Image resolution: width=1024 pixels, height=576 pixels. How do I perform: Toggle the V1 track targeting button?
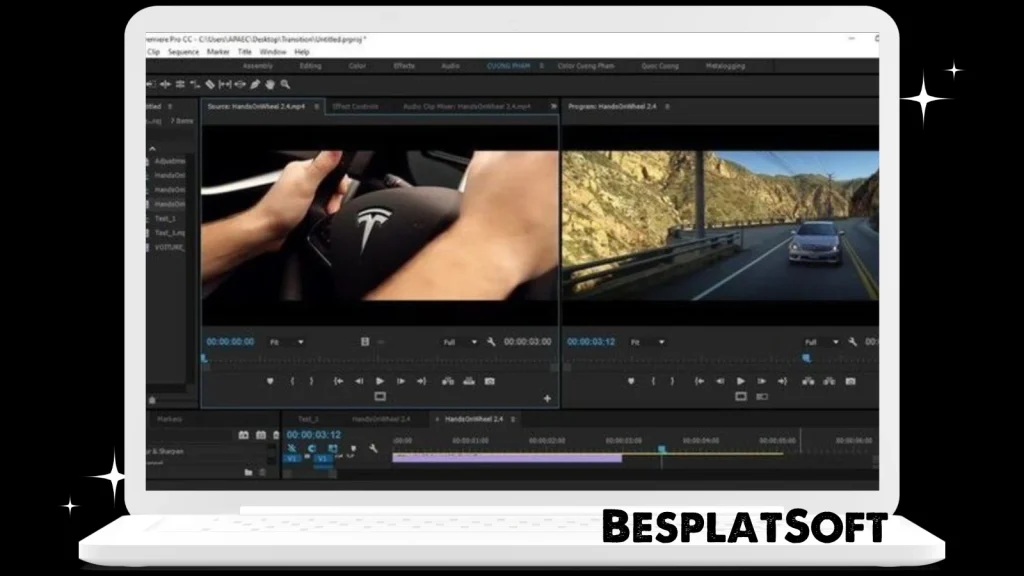click(x=322, y=459)
